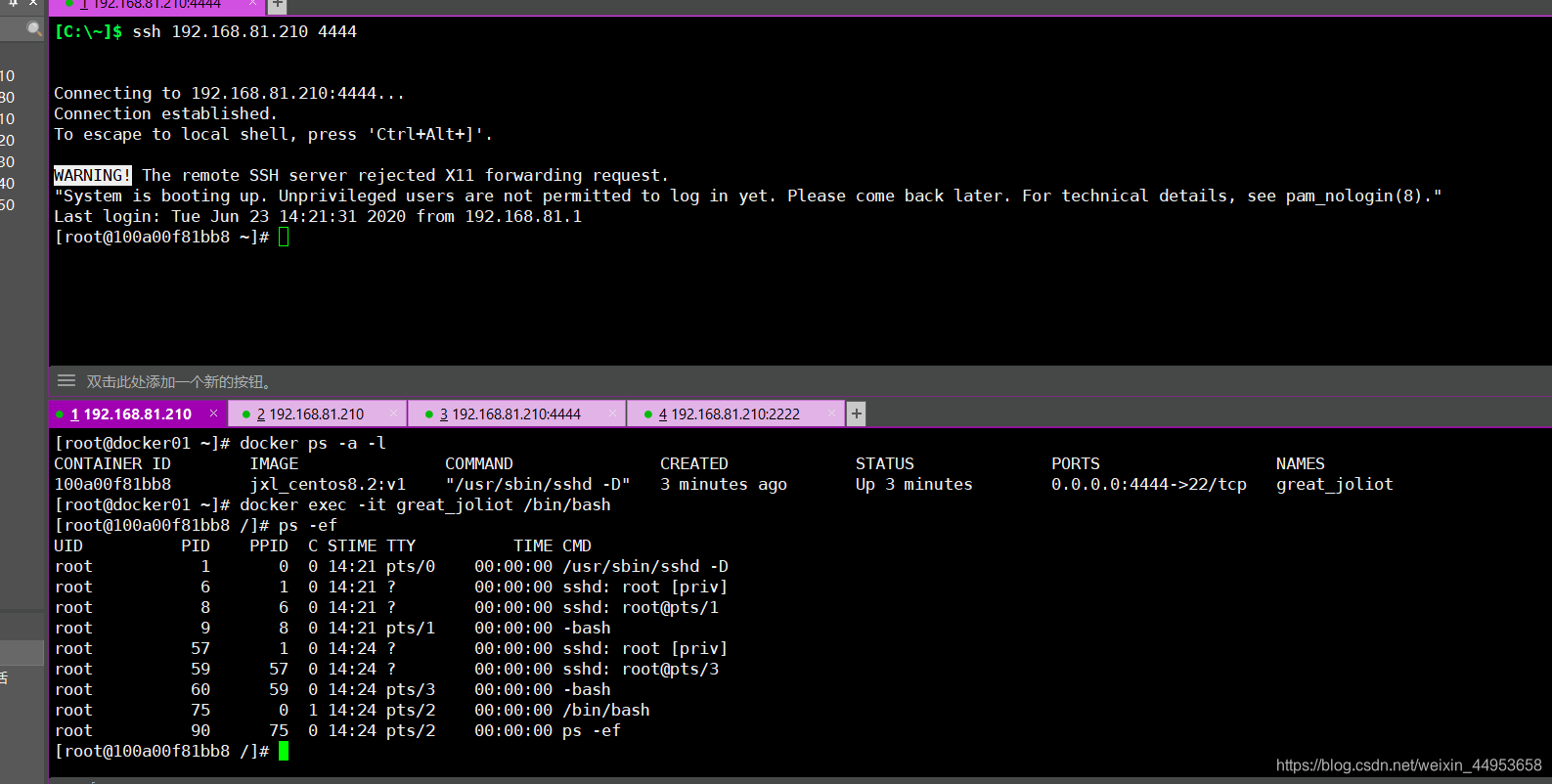Click the 'CONTAINER ID' column header

[112, 463]
